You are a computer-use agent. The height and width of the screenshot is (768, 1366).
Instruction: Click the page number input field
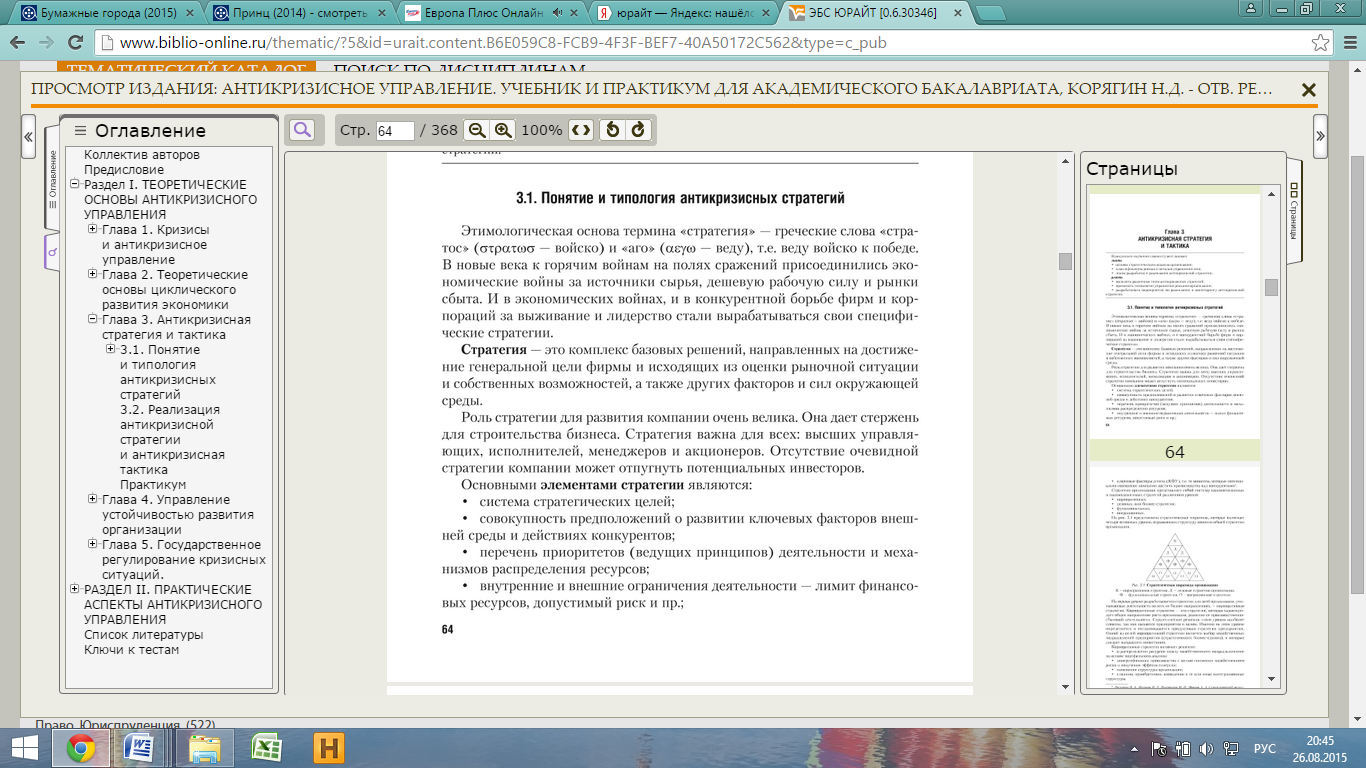pyautogui.click(x=396, y=131)
